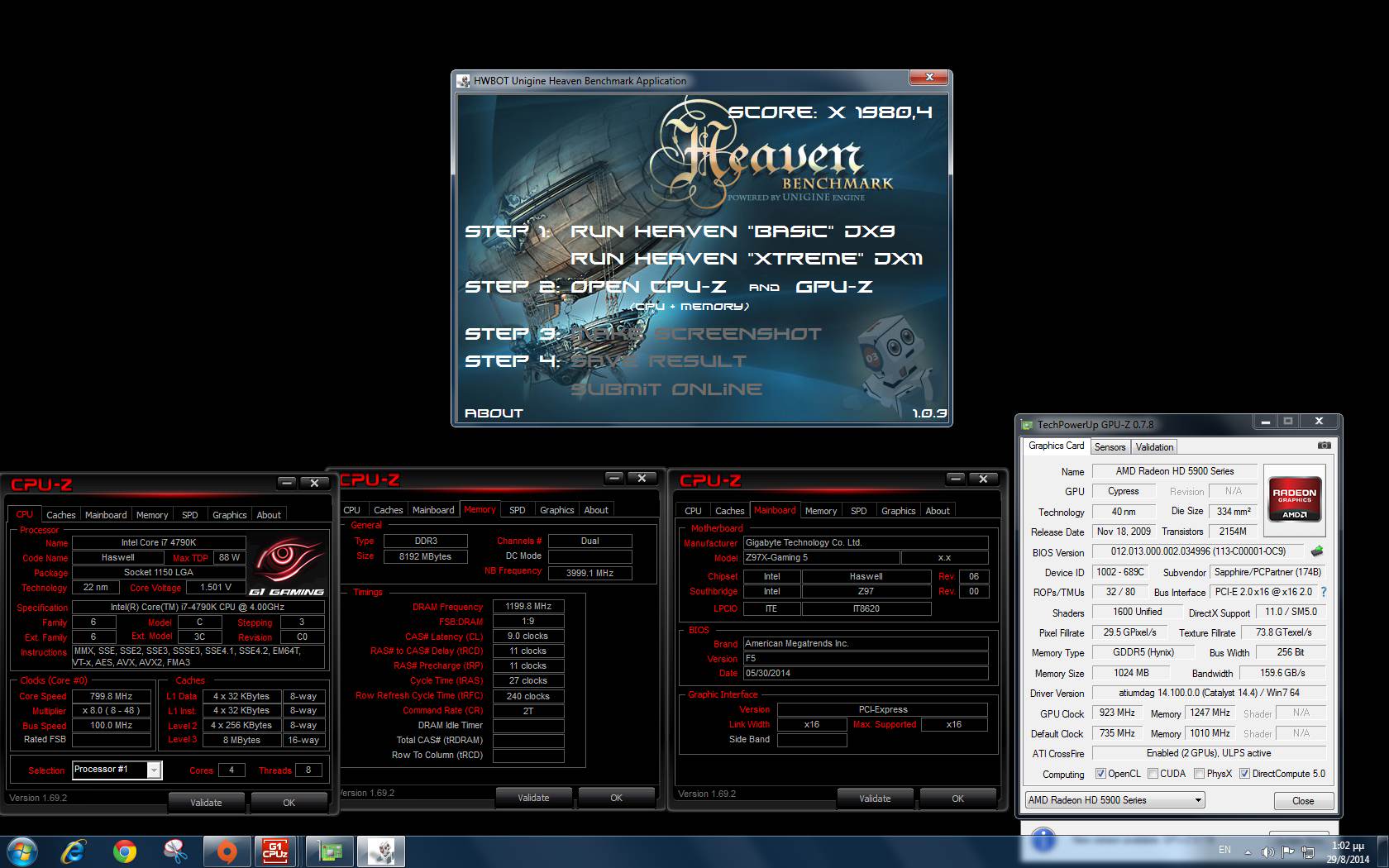Click the BIOS Version field in GPU-Z

(1198, 551)
